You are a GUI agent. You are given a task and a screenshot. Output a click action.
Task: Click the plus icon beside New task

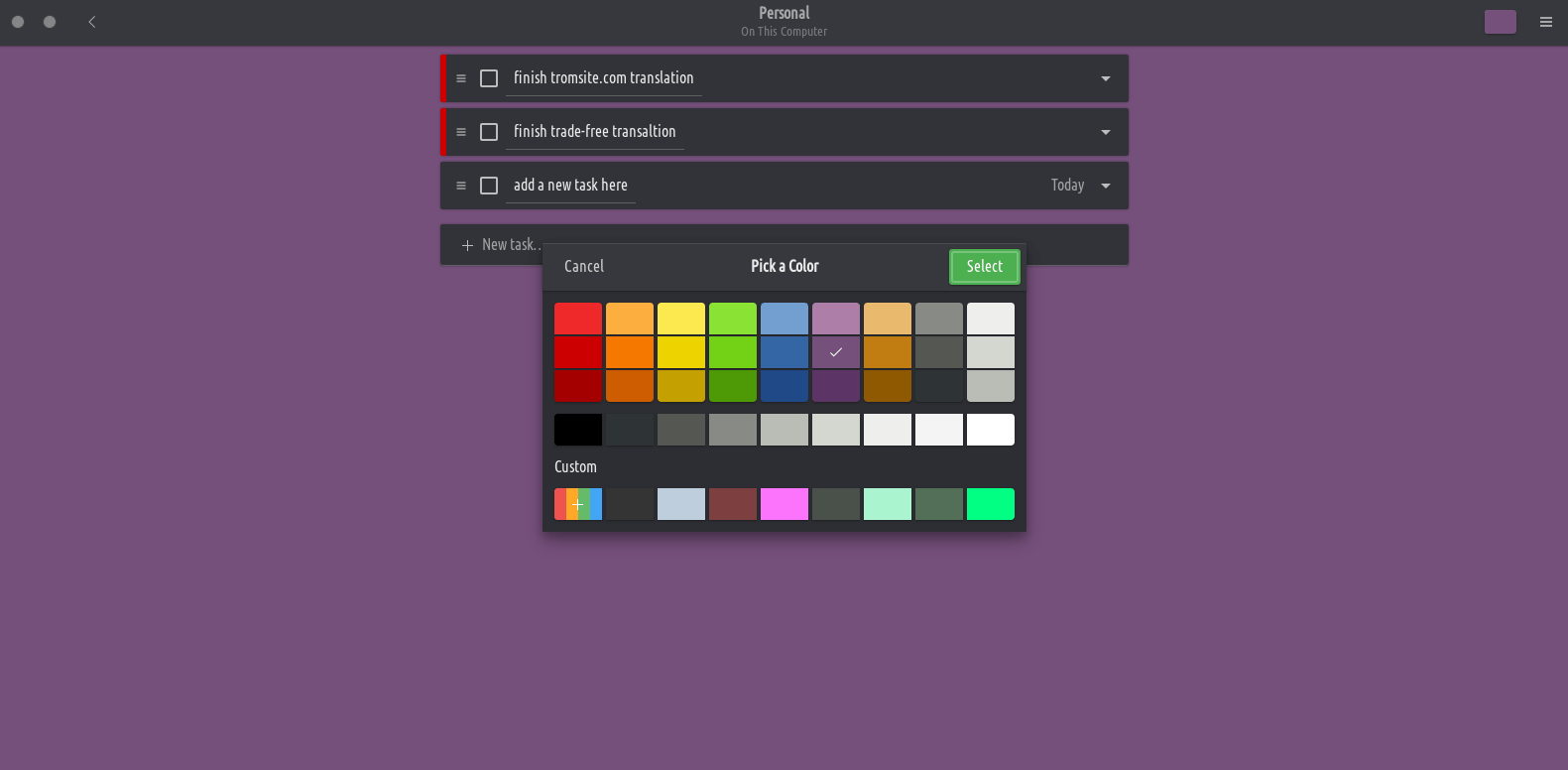467,245
